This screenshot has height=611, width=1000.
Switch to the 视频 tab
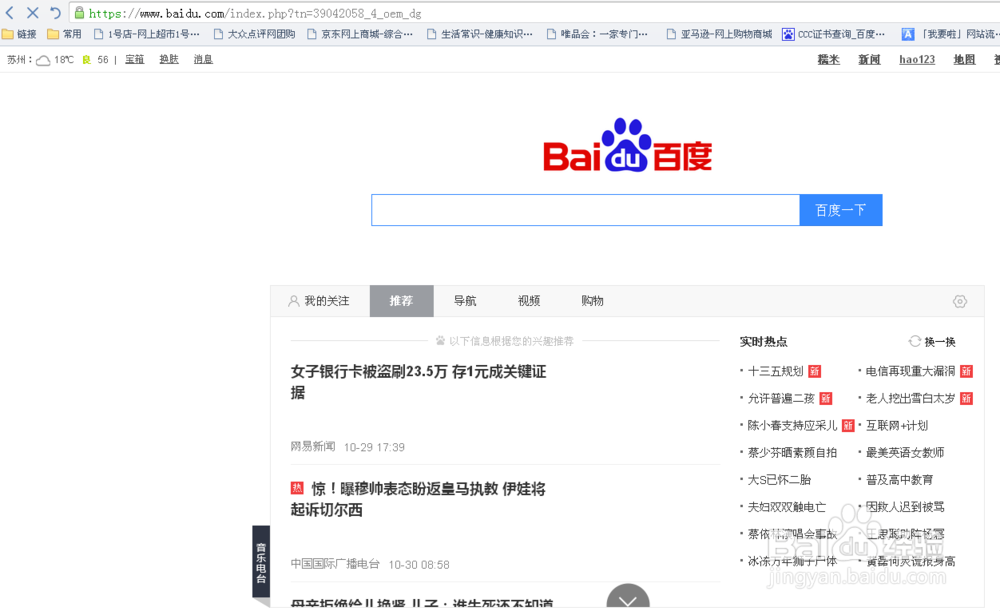pos(529,301)
